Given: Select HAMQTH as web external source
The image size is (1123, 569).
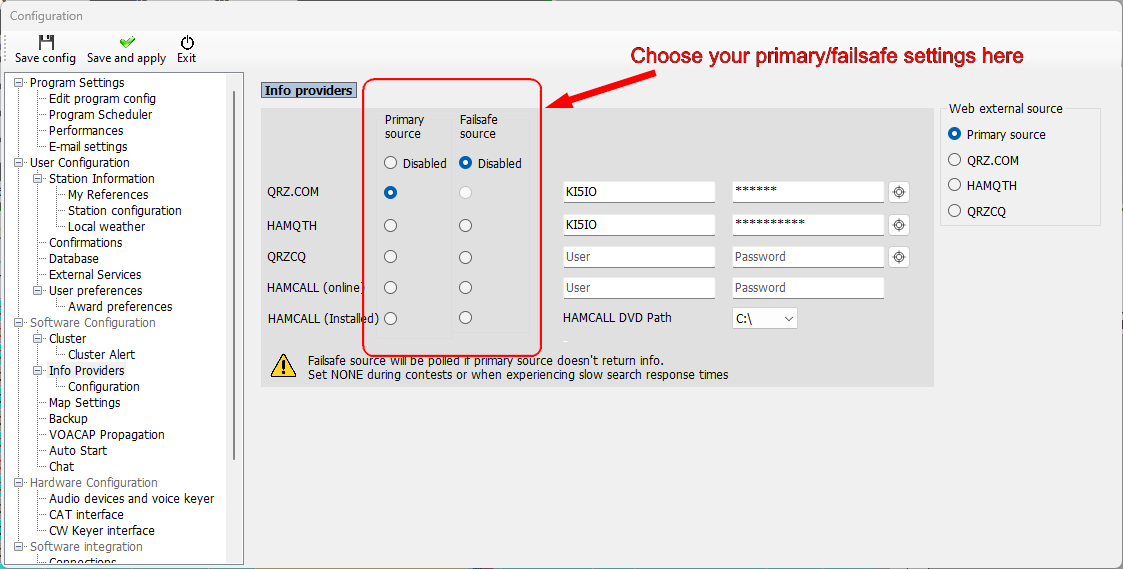Looking at the screenshot, I should click(x=954, y=185).
